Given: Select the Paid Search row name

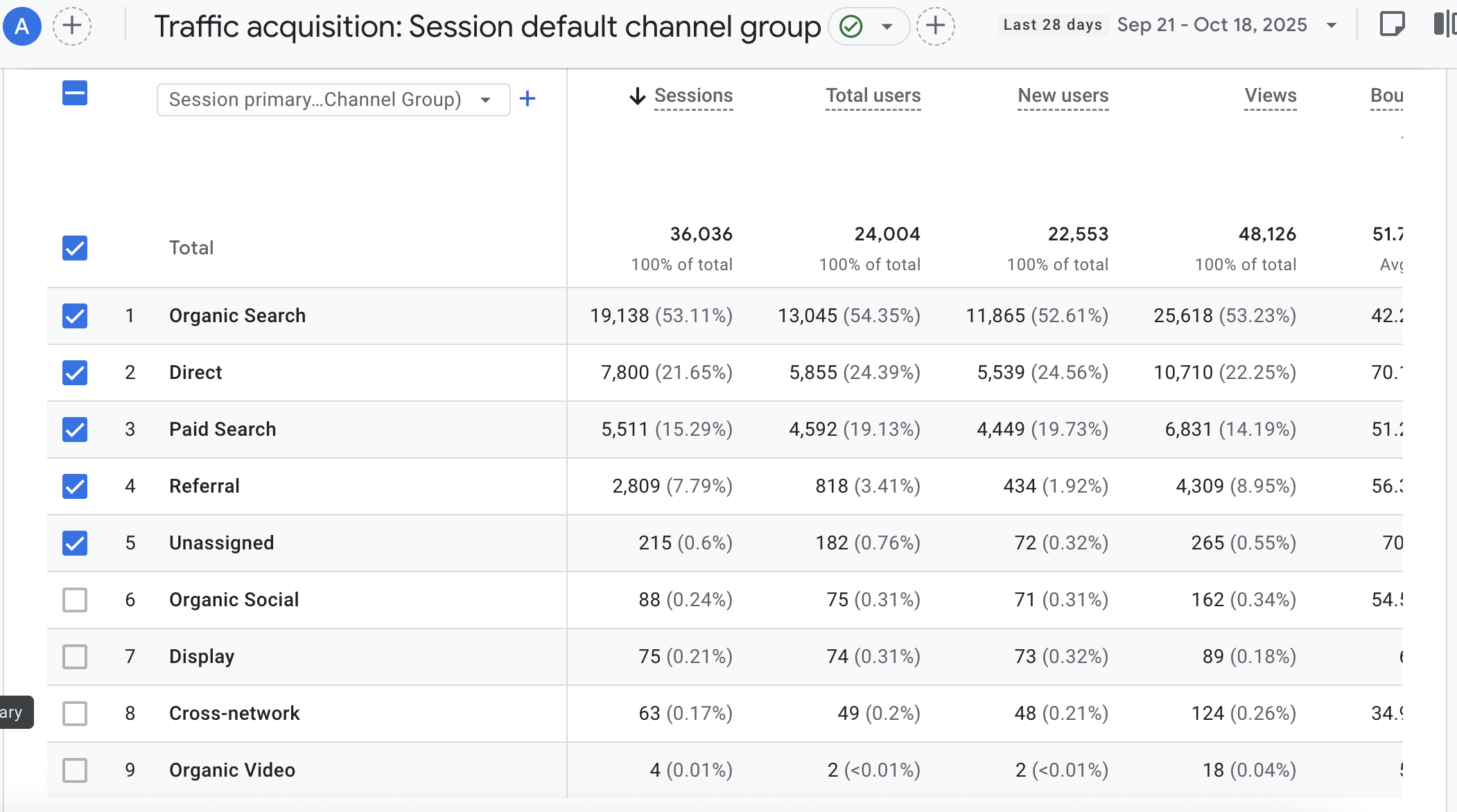Looking at the screenshot, I should (x=223, y=430).
